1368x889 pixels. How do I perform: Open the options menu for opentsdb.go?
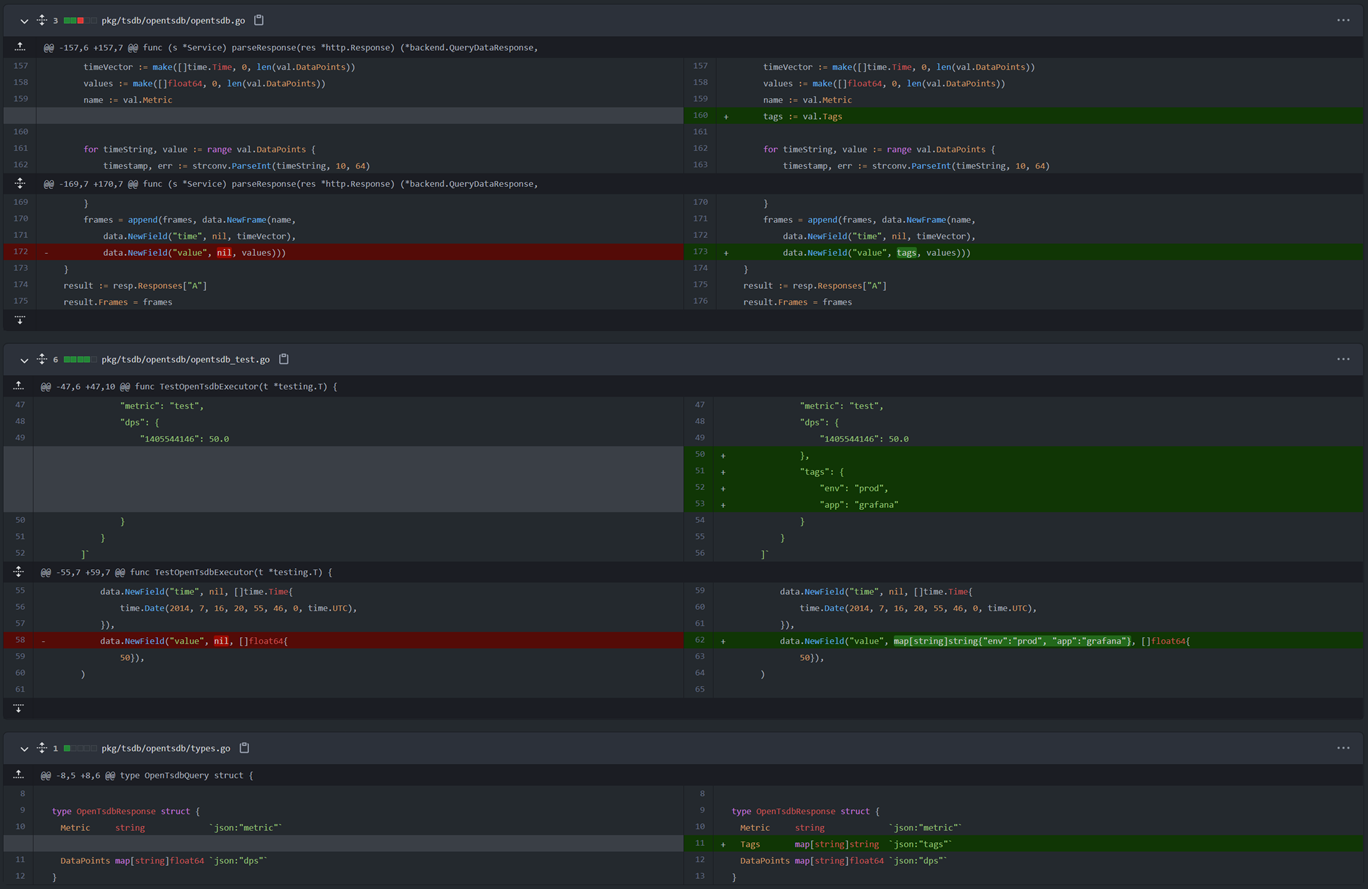click(x=1344, y=19)
